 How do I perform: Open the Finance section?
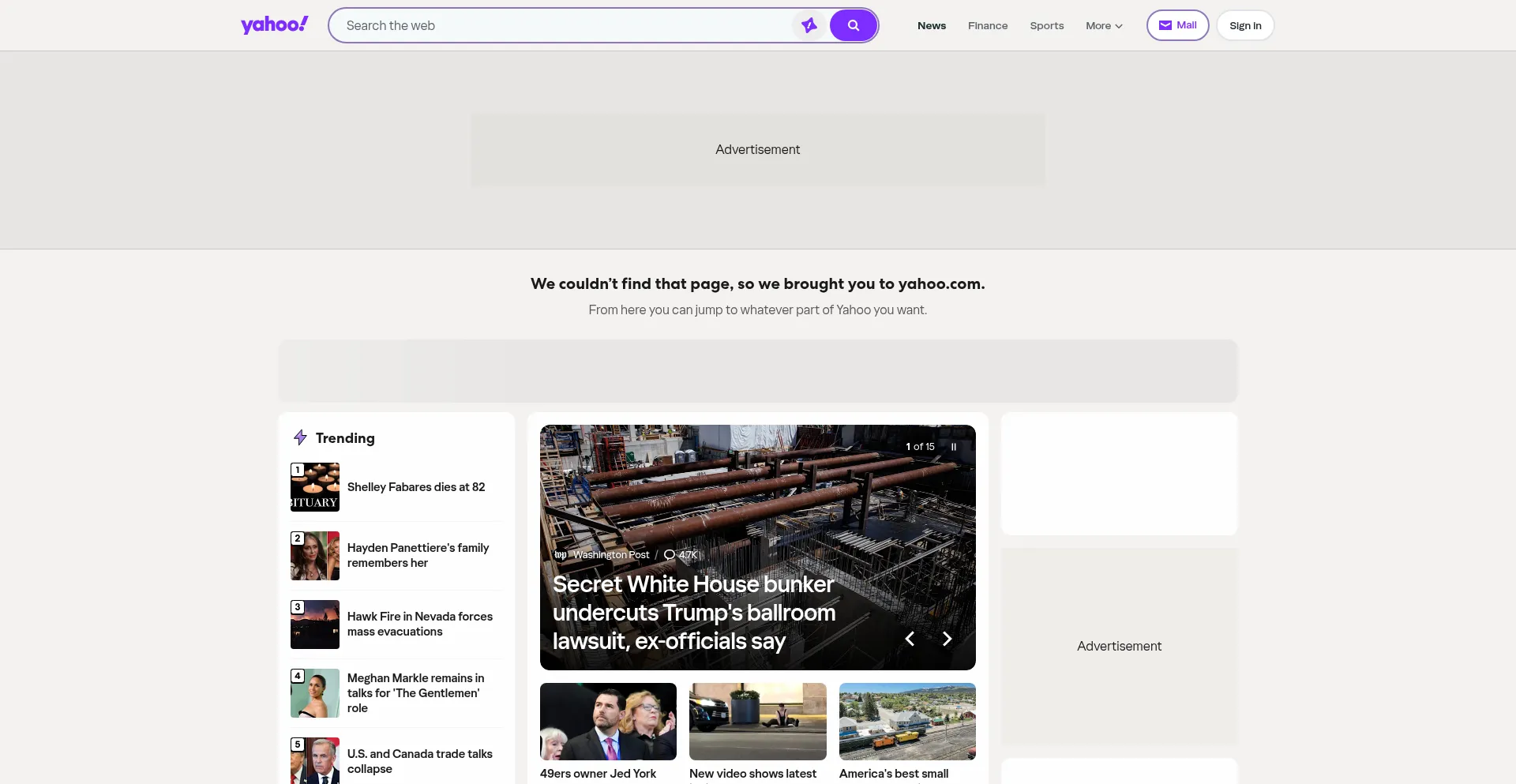[x=988, y=25]
